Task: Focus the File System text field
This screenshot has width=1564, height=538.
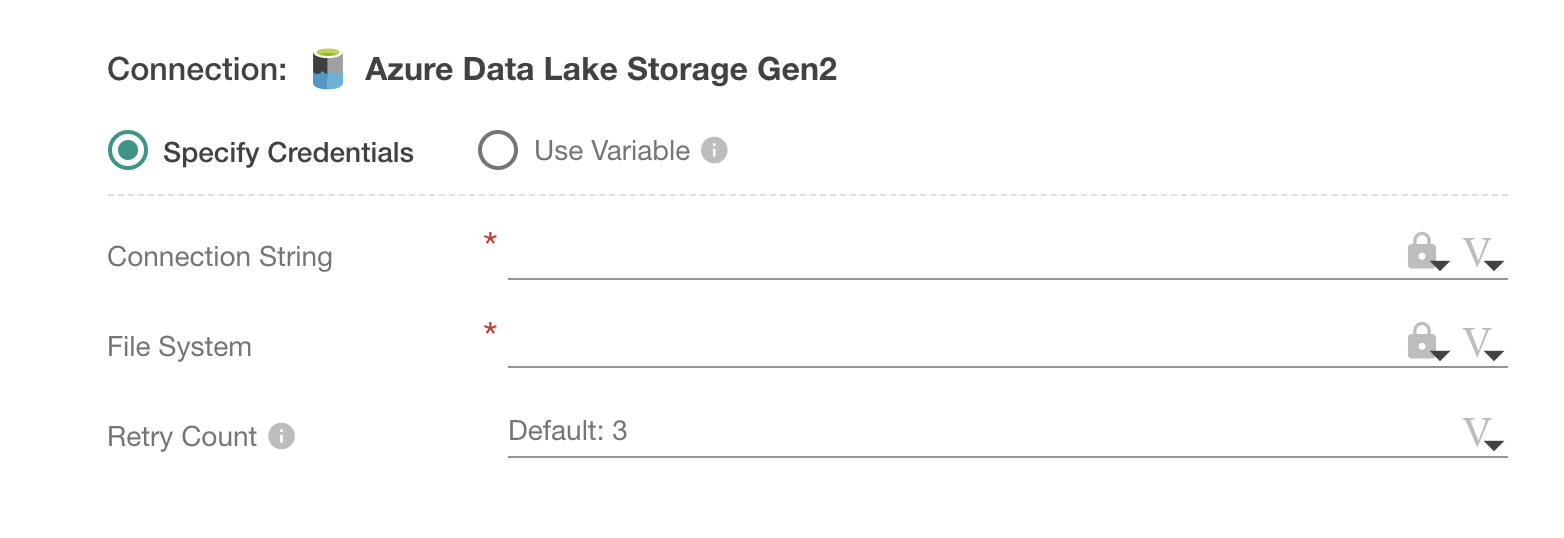Action: point(950,345)
